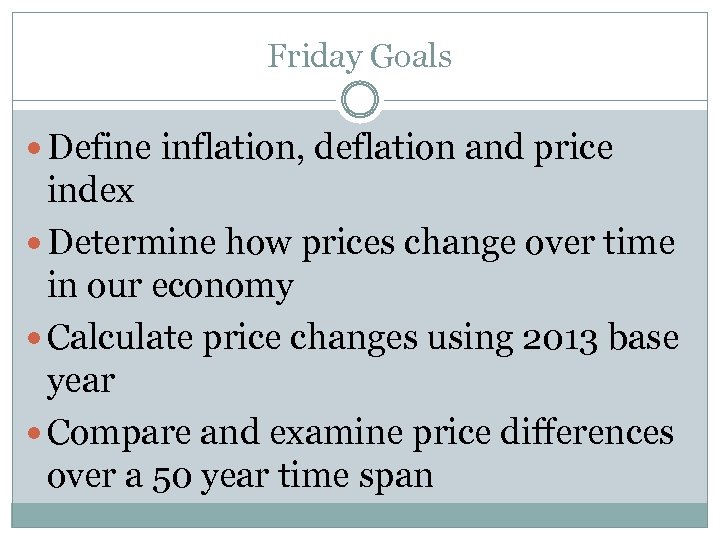
Task: Click the word "Compare" in fourth bullet
Action: pos(120,433)
